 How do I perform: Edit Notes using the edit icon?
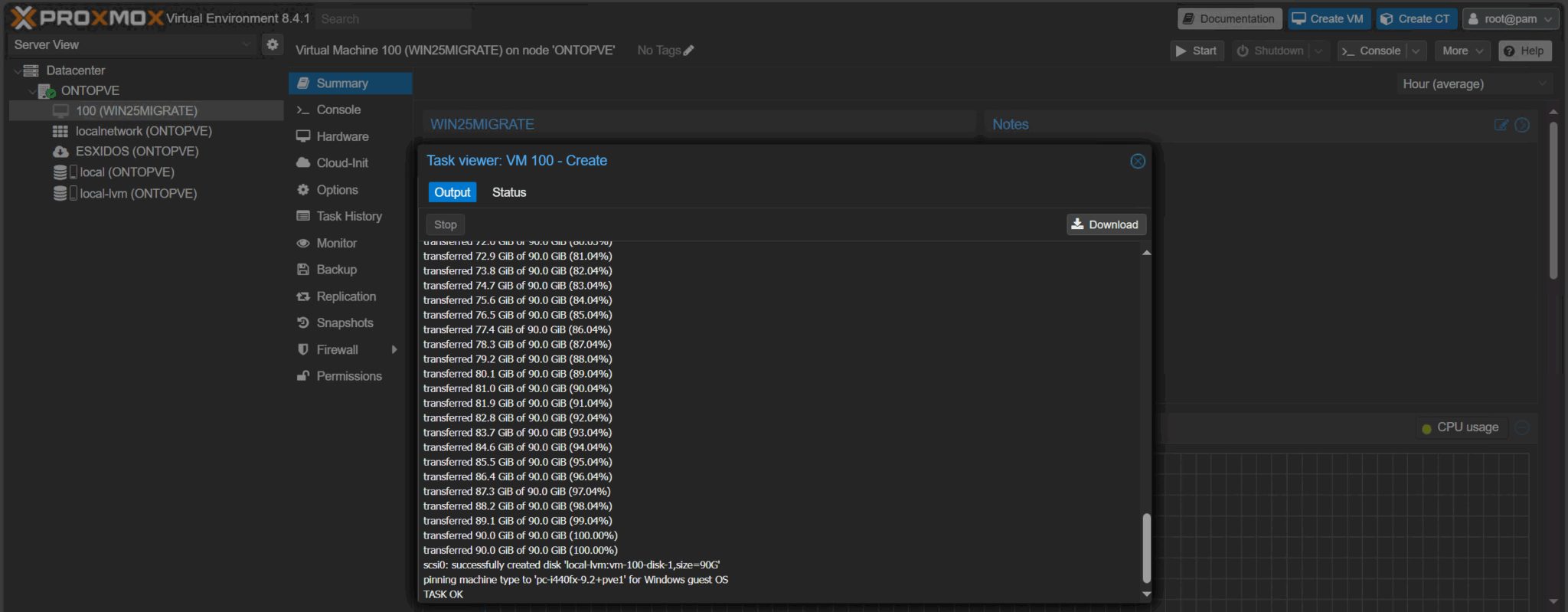click(1501, 124)
